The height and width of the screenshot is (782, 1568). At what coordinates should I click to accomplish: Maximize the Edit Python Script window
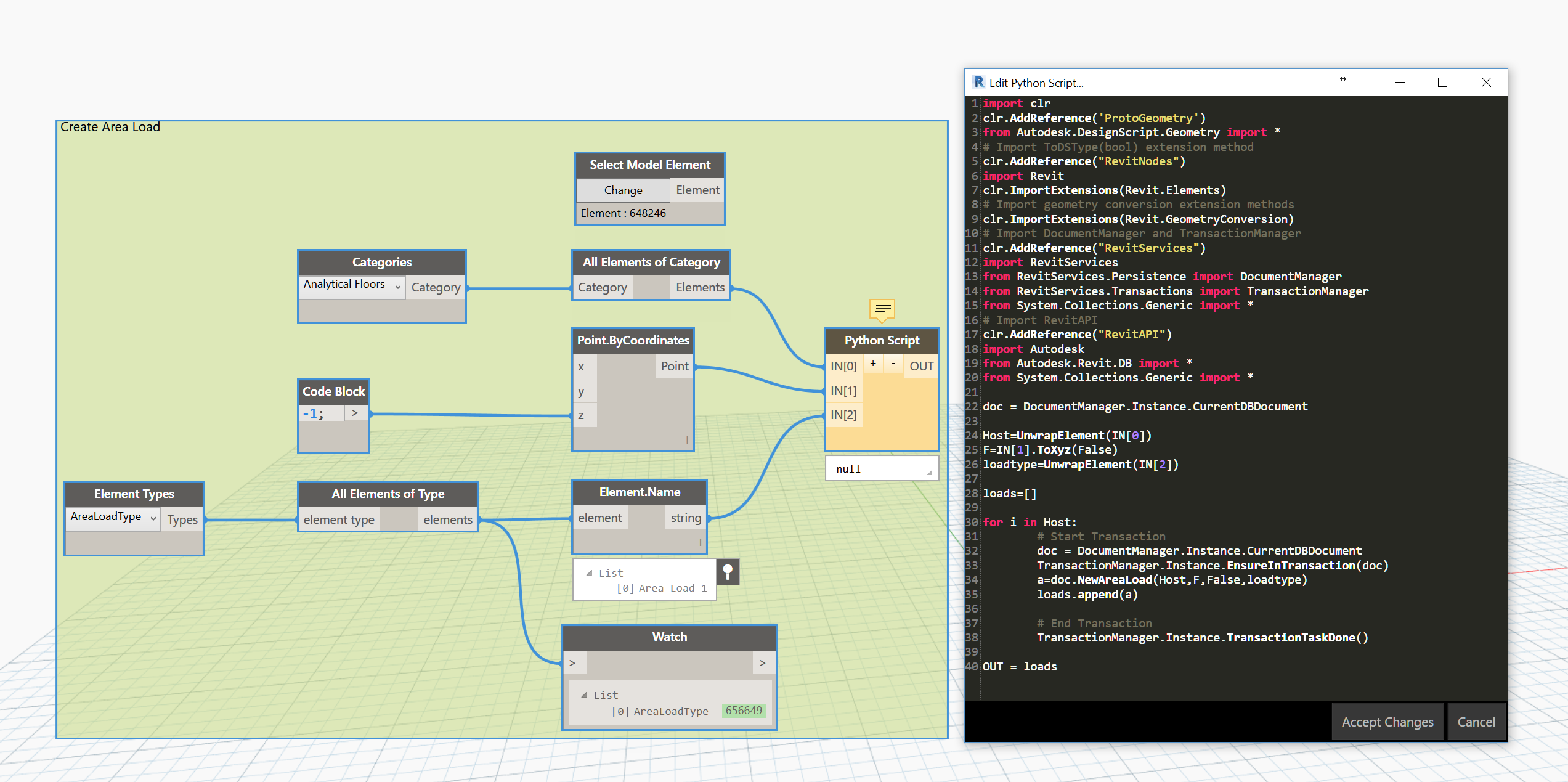[x=1442, y=83]
